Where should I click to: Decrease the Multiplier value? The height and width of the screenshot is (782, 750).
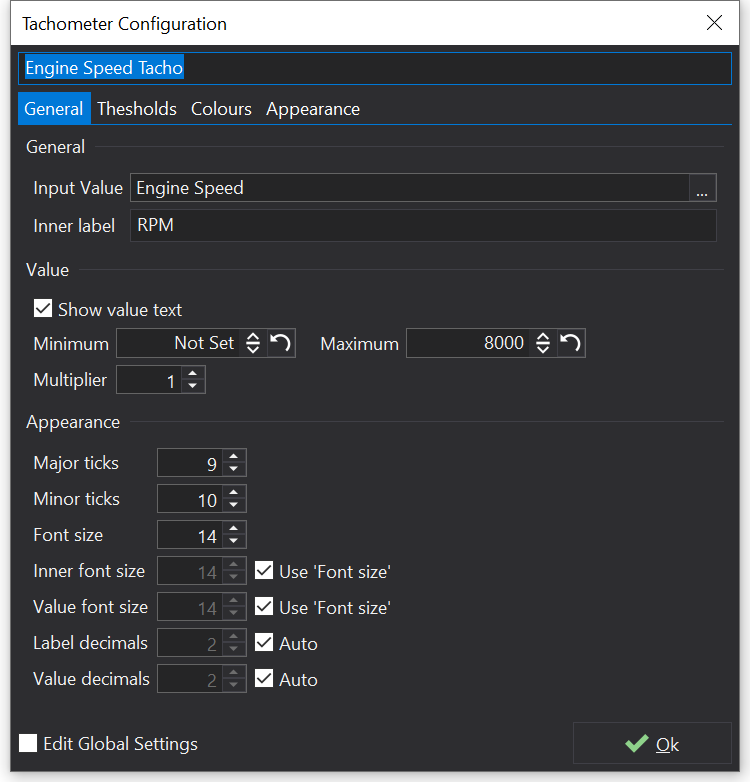[194, 387]
